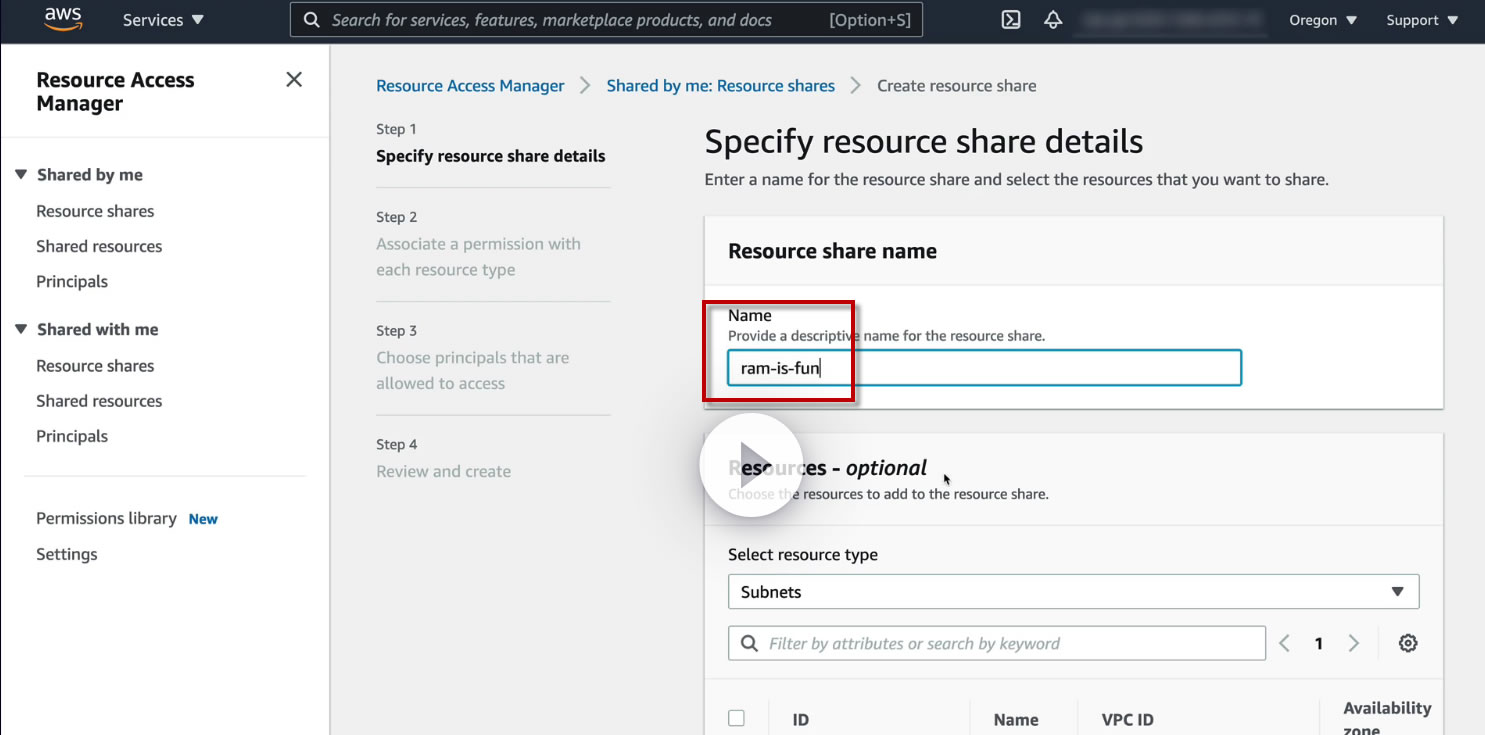Click the Resource Access Manager breadcrumb link
This screenshot has height=735, width=1485.
470,86
